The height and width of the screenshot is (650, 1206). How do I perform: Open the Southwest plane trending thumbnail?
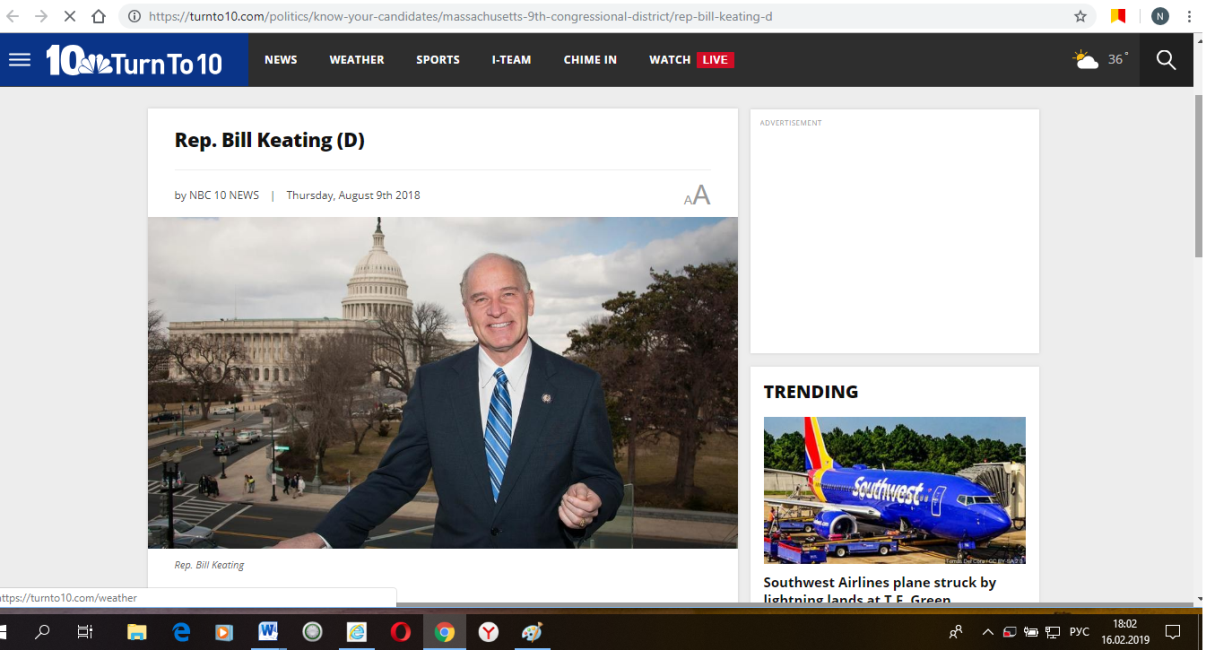tap(894, 491)
